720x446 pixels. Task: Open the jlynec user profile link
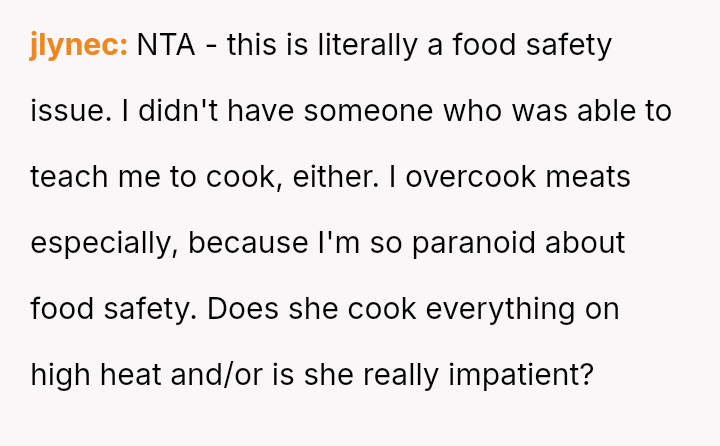click(x=78, y=46)
